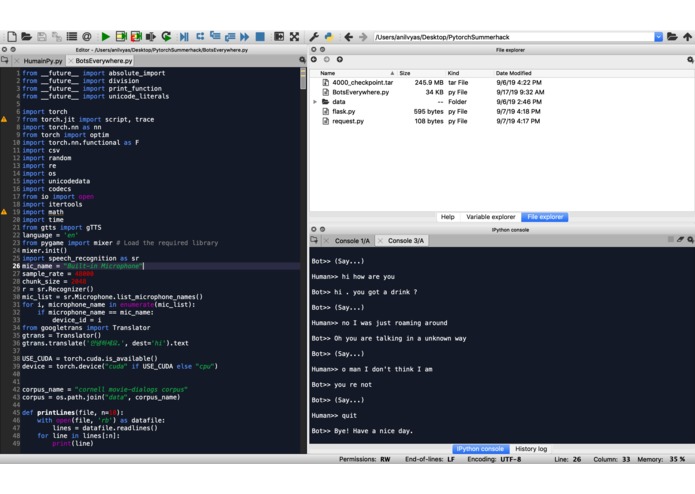Toggle fullscreen mode icon
This screenshot has height=494, width=695.
(294, 37)
